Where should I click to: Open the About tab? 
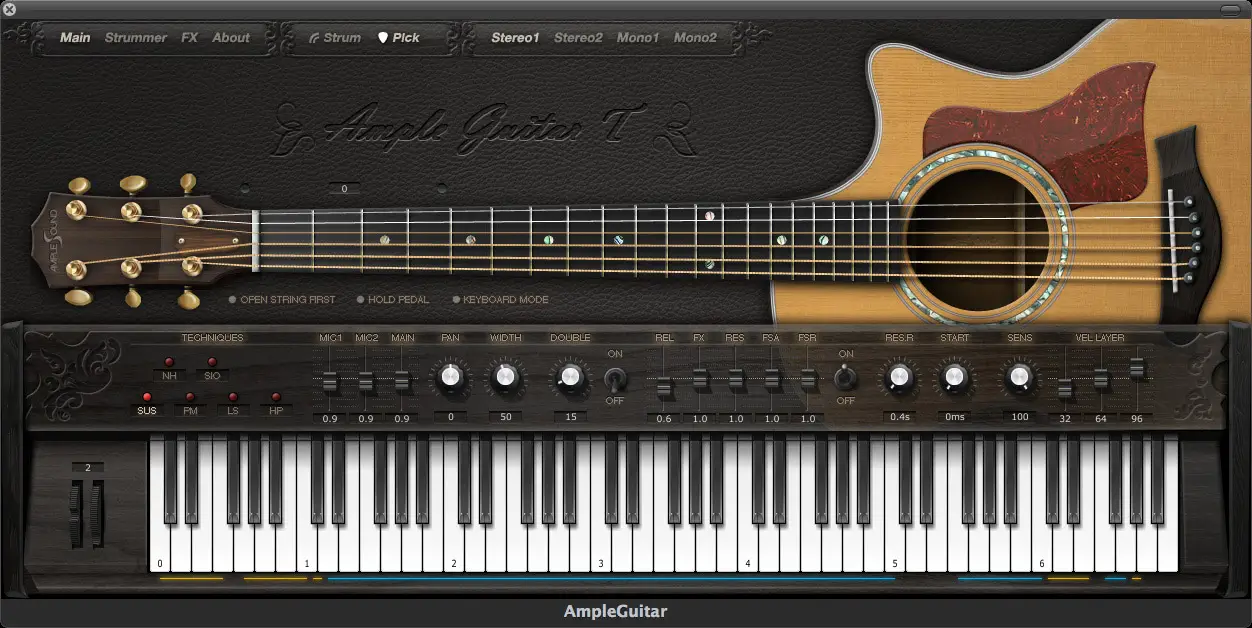231,38
